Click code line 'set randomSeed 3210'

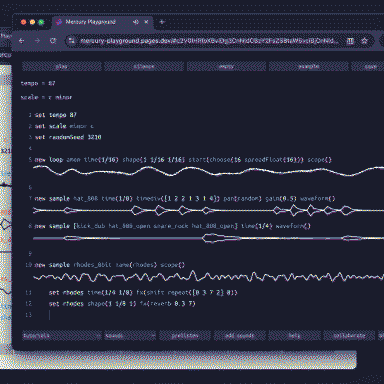68,137
